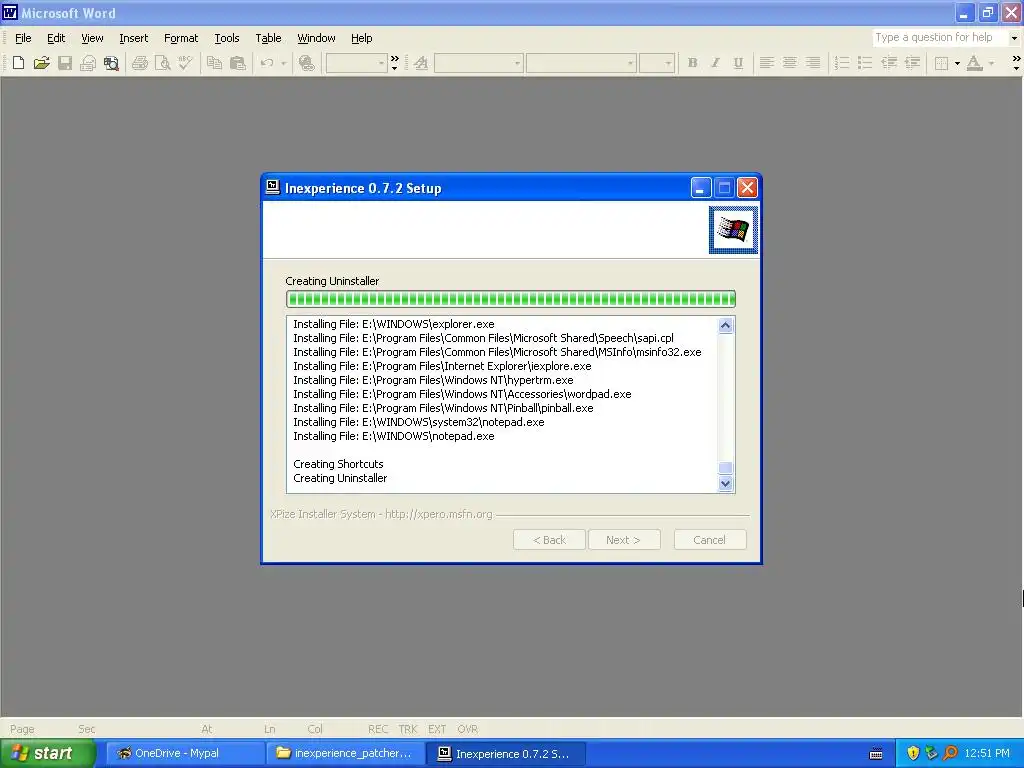Open the Border style dropdown arrow
The height and width of the screenshot is (768, 1024).
957,63
